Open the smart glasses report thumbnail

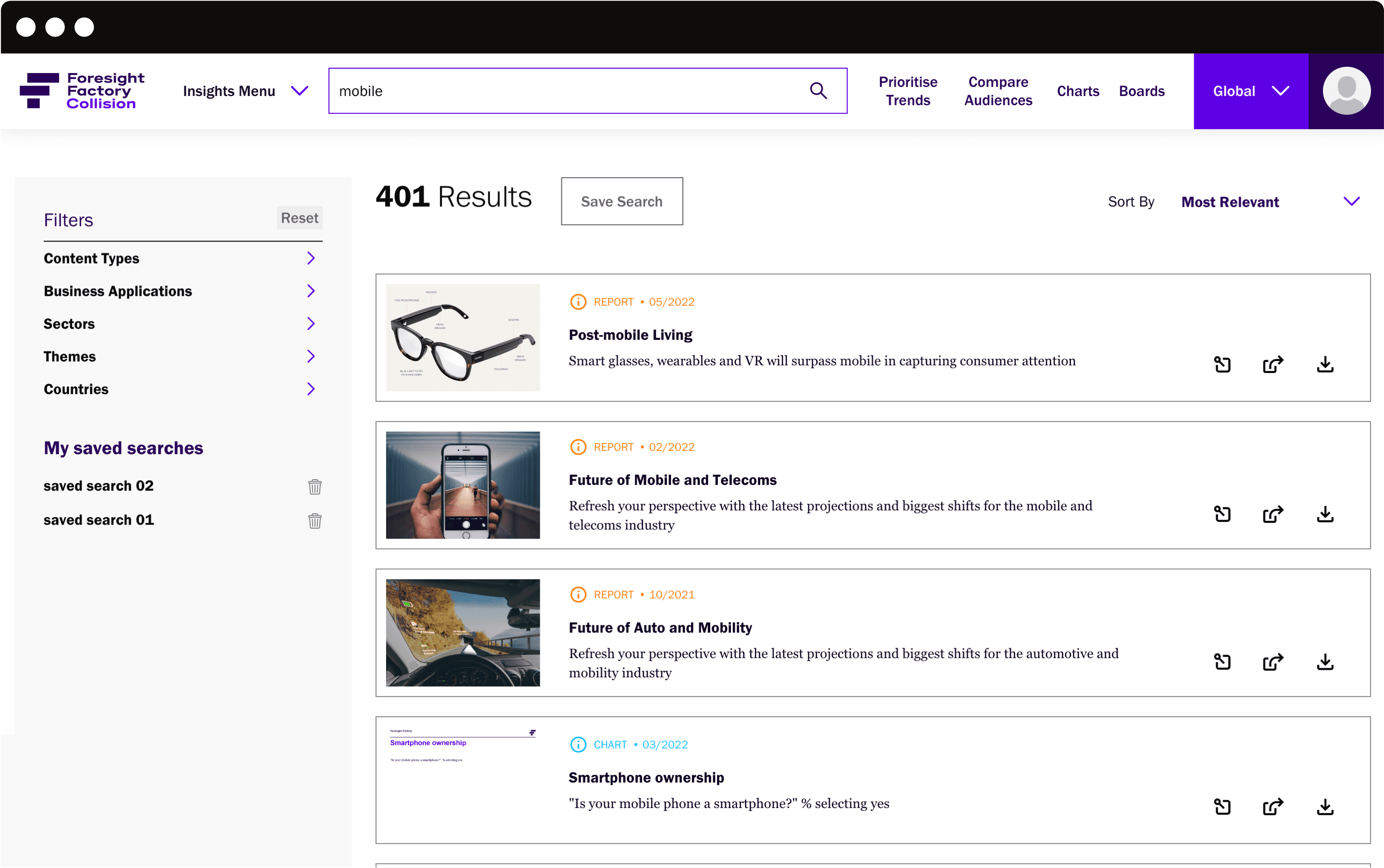[x=462, y=338]
